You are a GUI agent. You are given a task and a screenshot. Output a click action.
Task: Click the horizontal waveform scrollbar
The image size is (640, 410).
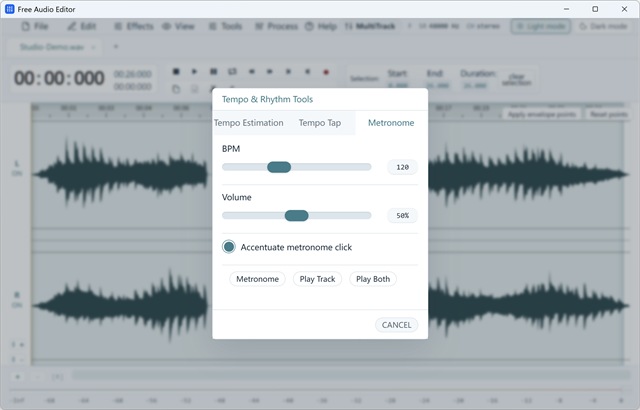pyautogui.click(x=351, y=375)
